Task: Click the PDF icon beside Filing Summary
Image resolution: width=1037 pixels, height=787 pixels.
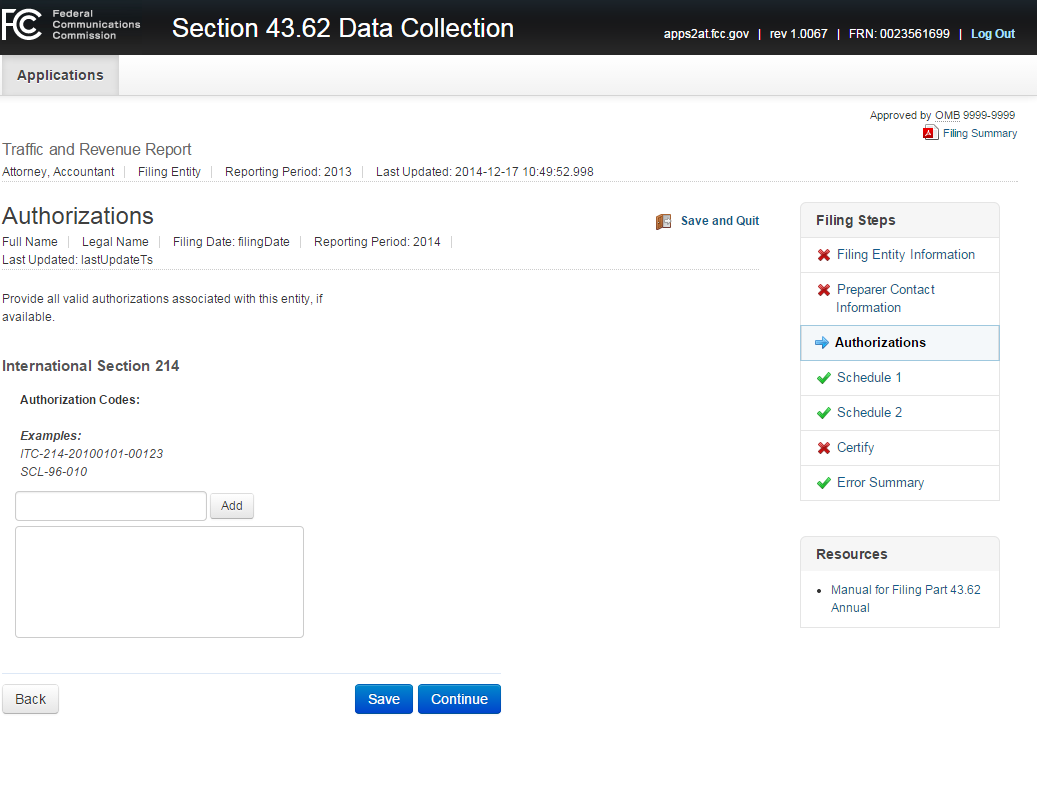Action: coord(930,133)
